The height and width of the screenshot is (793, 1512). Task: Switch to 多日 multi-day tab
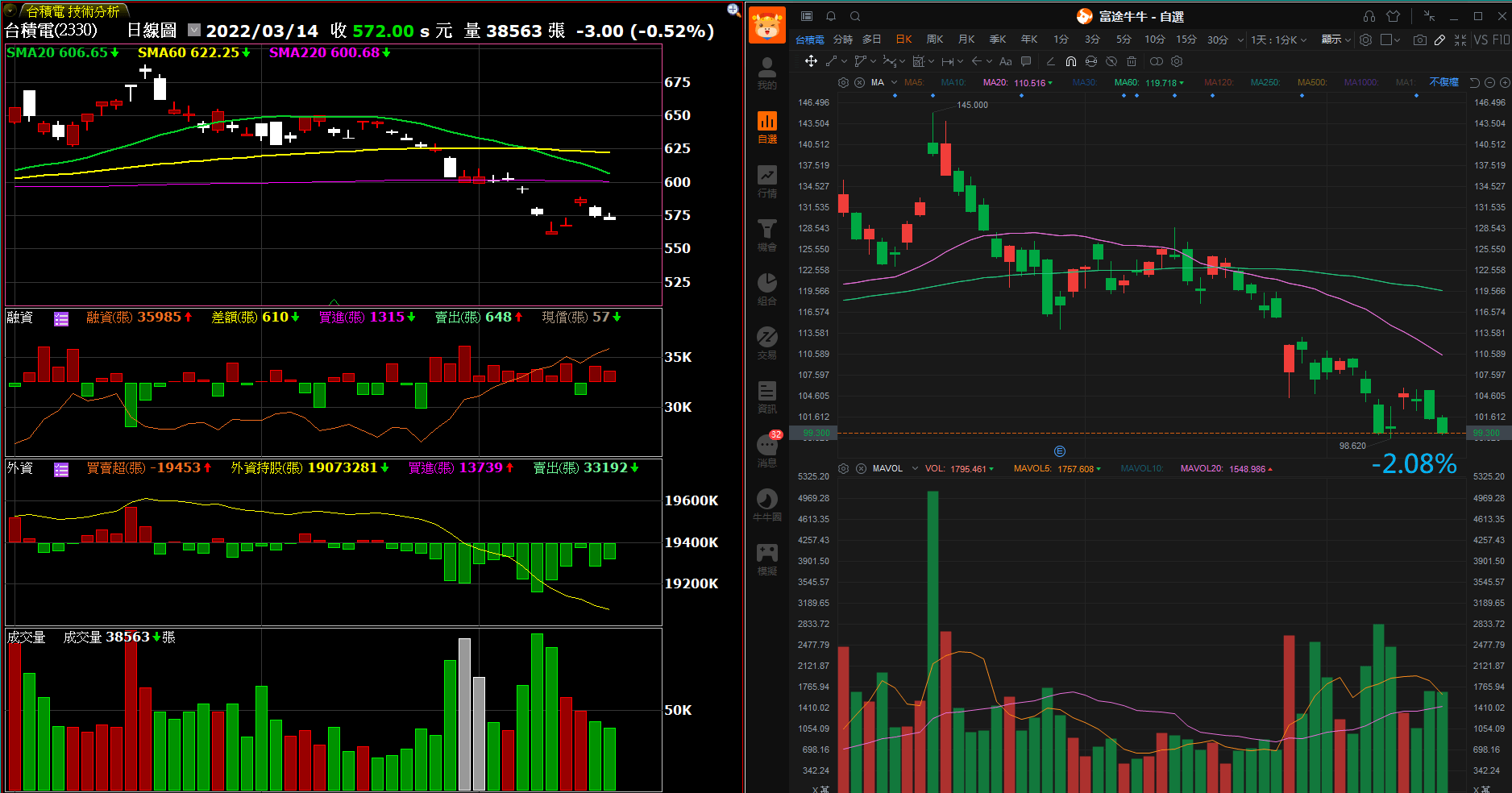click(872, 39)
